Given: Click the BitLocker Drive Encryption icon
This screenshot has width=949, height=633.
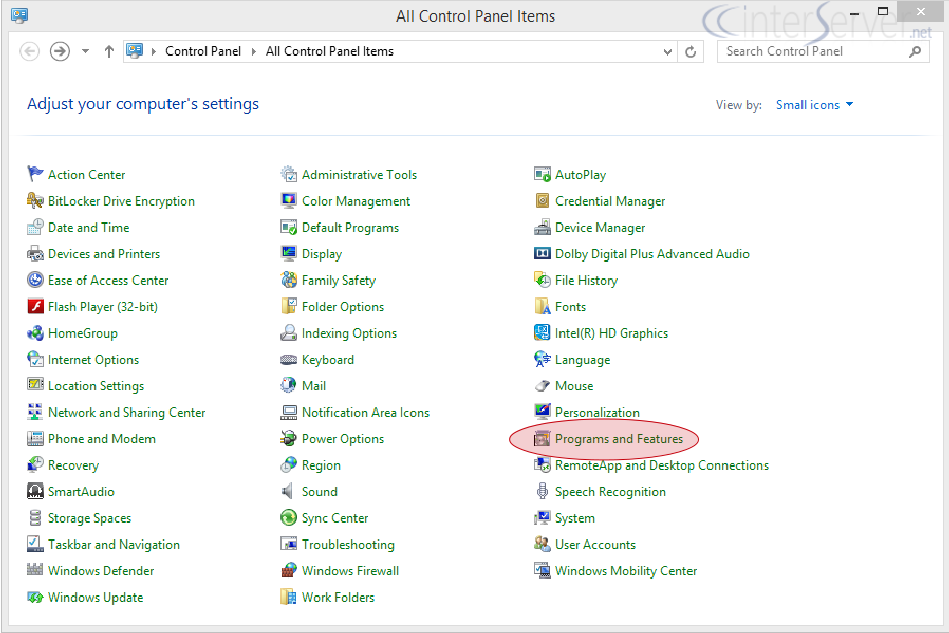Looking at the screenshot, I should click(x=35, y=200).
